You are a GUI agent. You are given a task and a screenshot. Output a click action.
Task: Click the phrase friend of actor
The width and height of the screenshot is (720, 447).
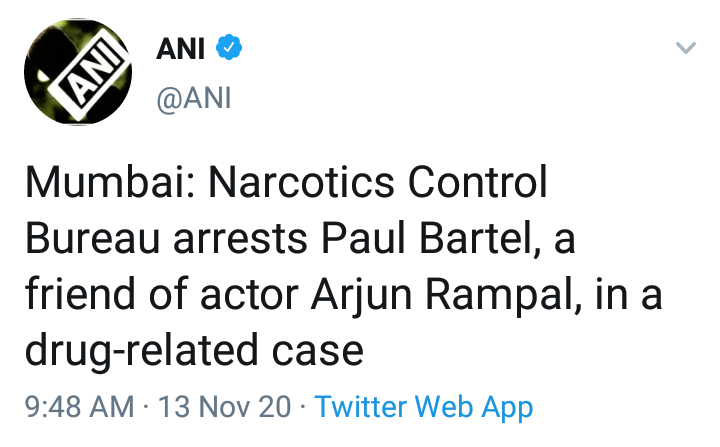(x=153, y=296)
